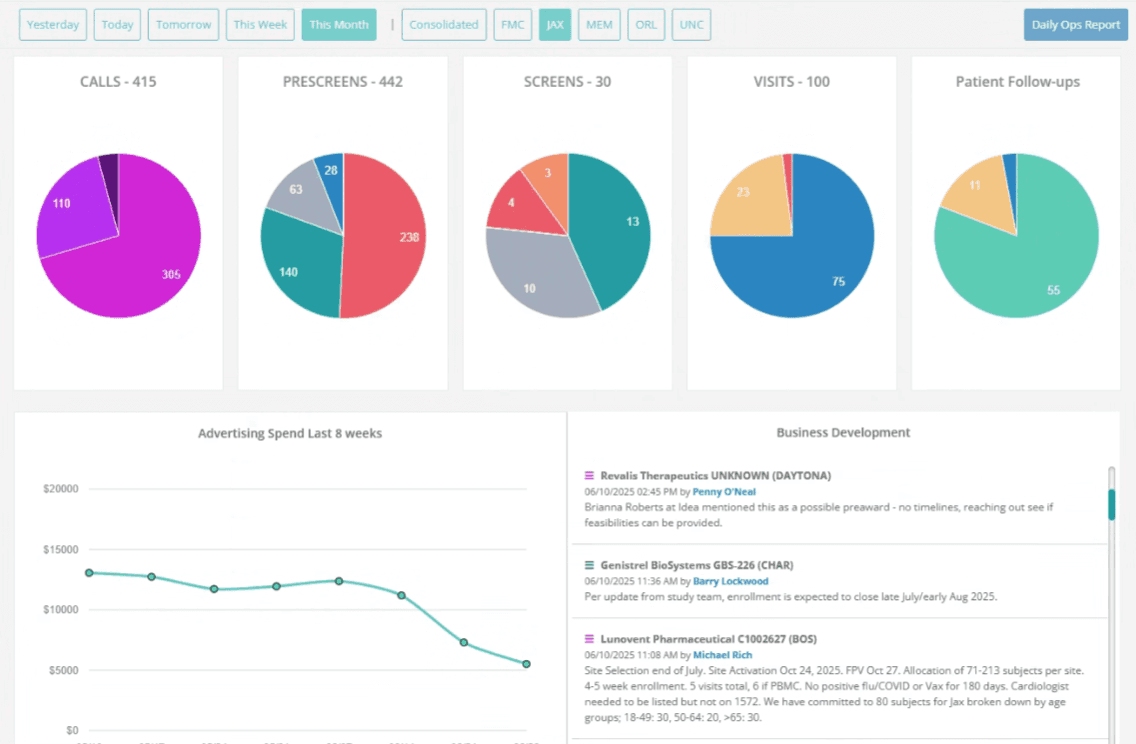
Task: Click the last data point near $5000
Action: pyautogui.click(x=527, y=664)
